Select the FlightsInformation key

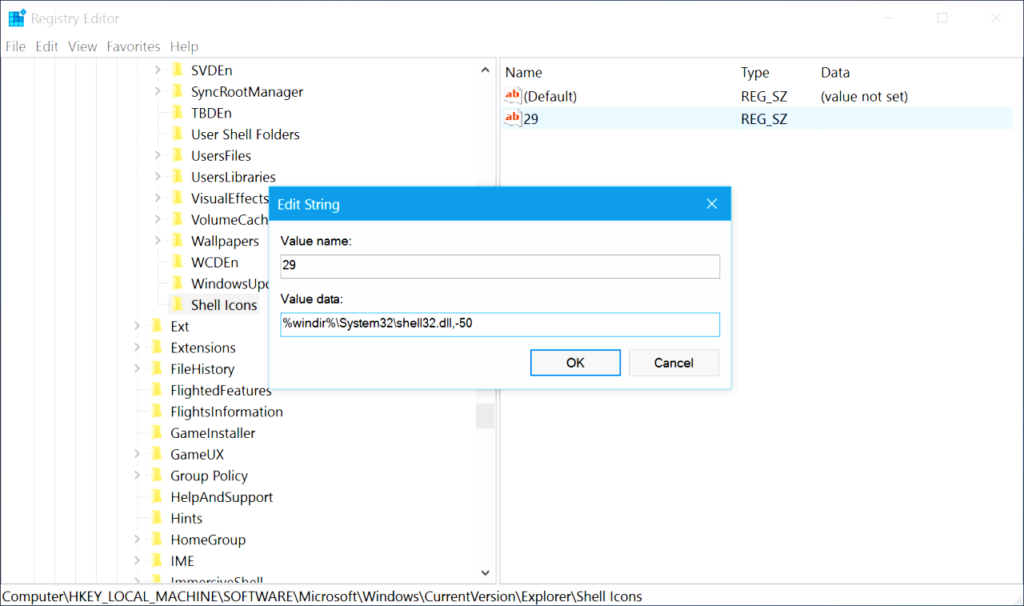227,411
